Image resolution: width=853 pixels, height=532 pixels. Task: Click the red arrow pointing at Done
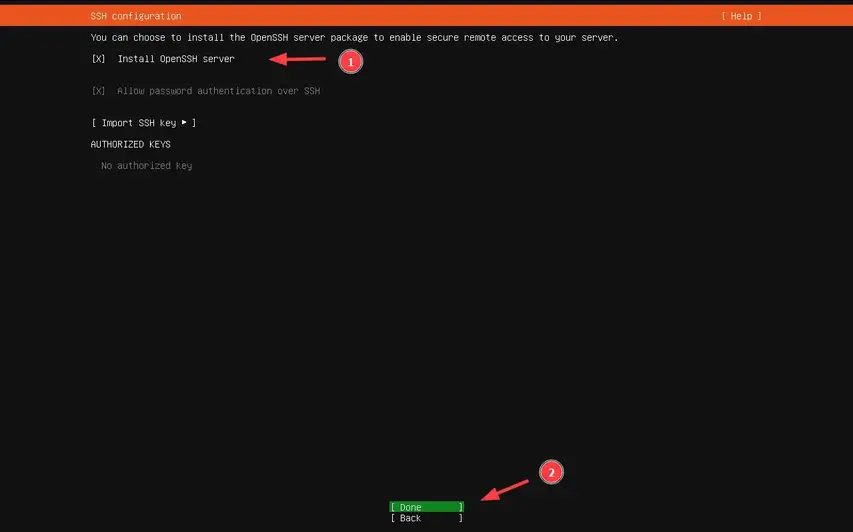click(505, 489)
